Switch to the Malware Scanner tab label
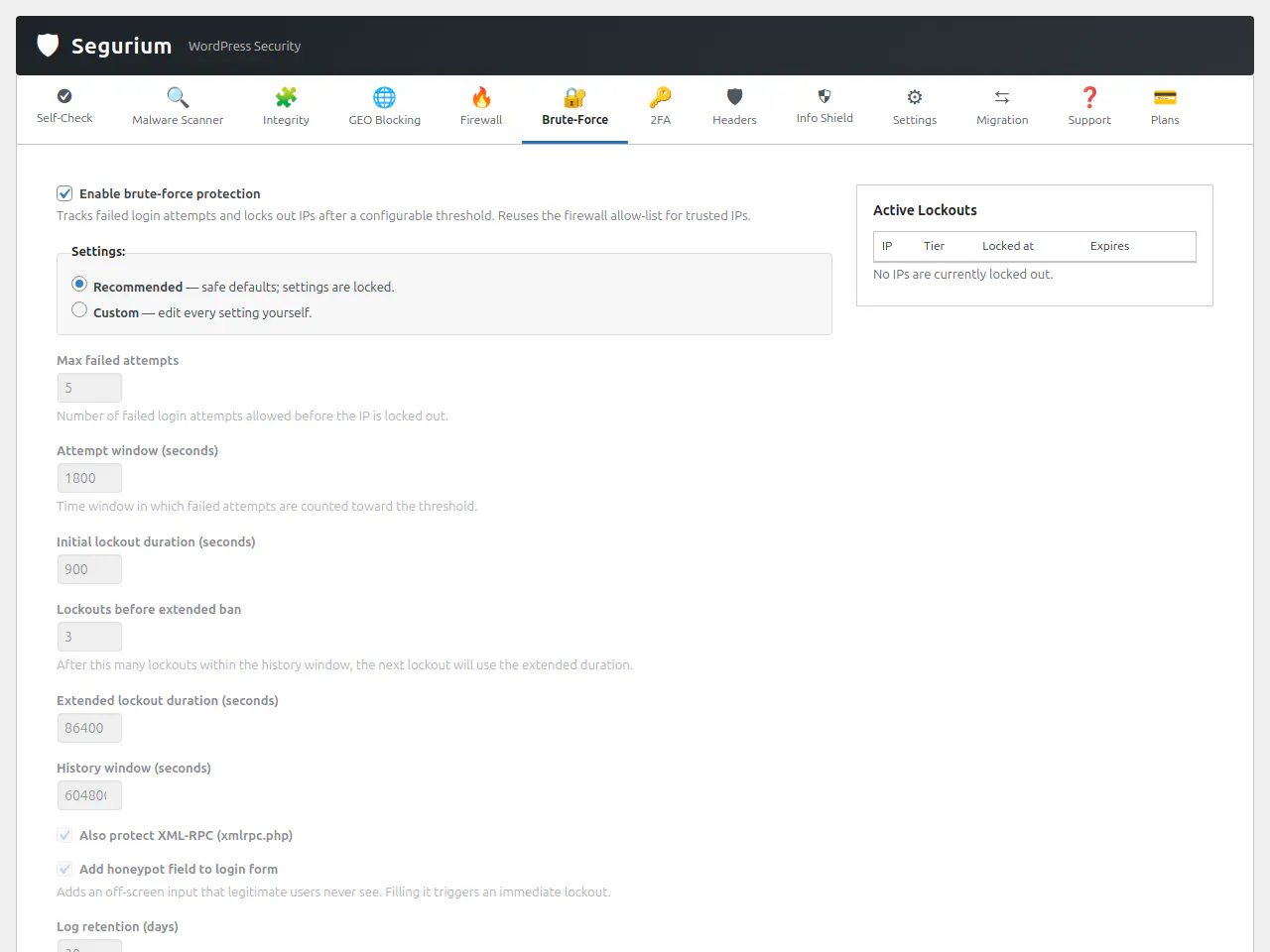1270x952 pixels. coord(178,120)
